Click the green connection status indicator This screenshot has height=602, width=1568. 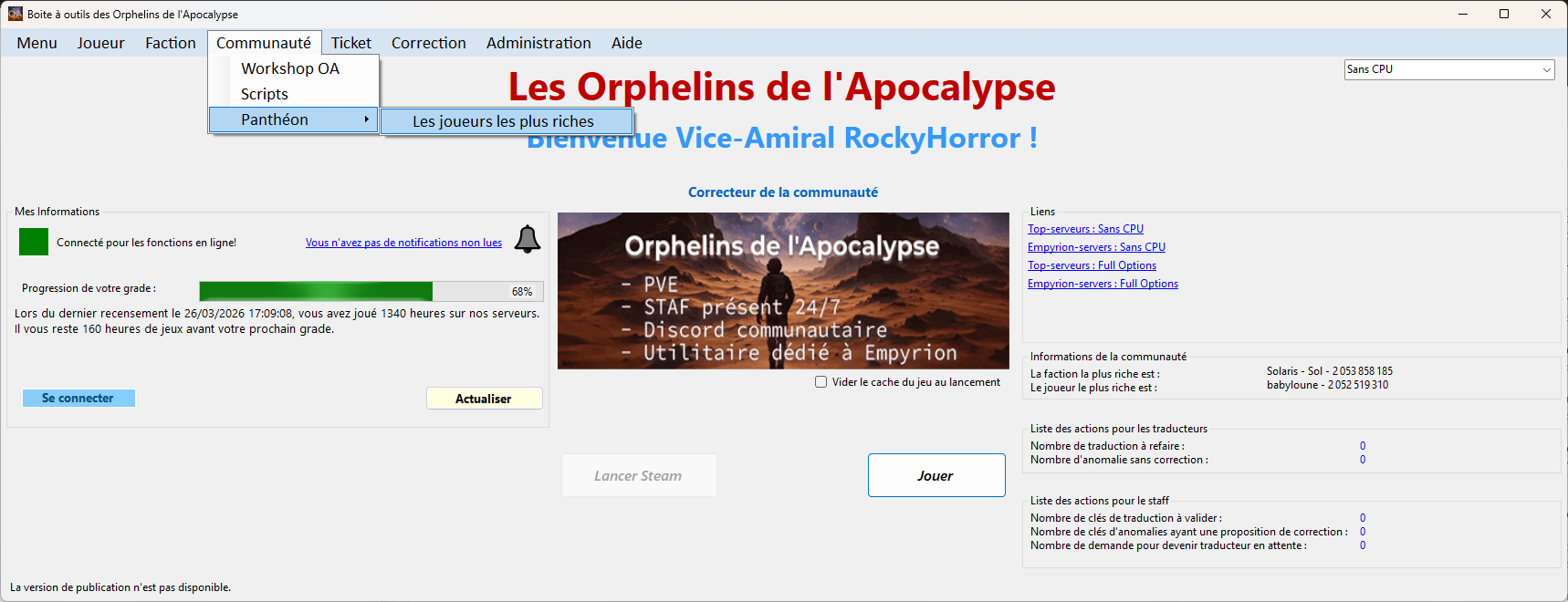[34, 243]
